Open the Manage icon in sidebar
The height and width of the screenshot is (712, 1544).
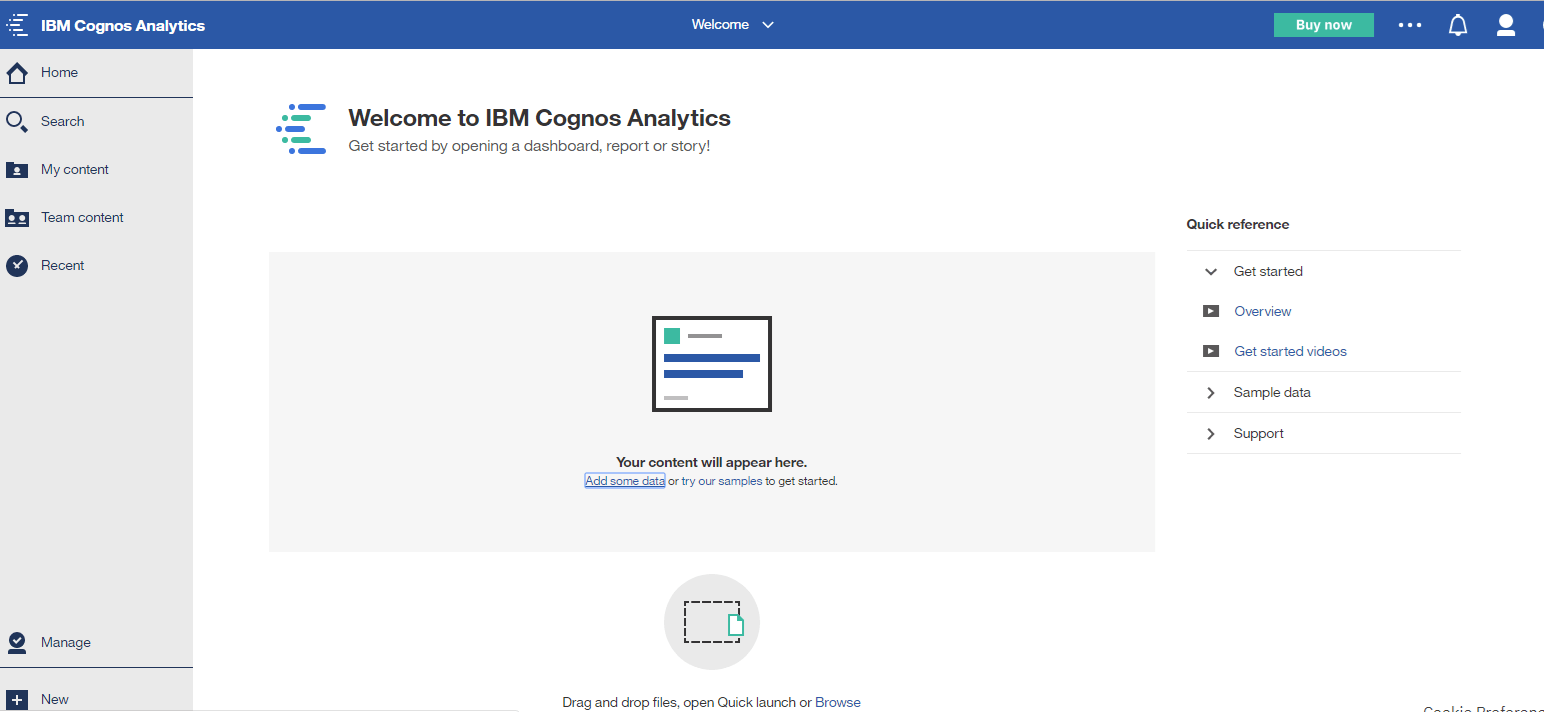tap(17, 642)
